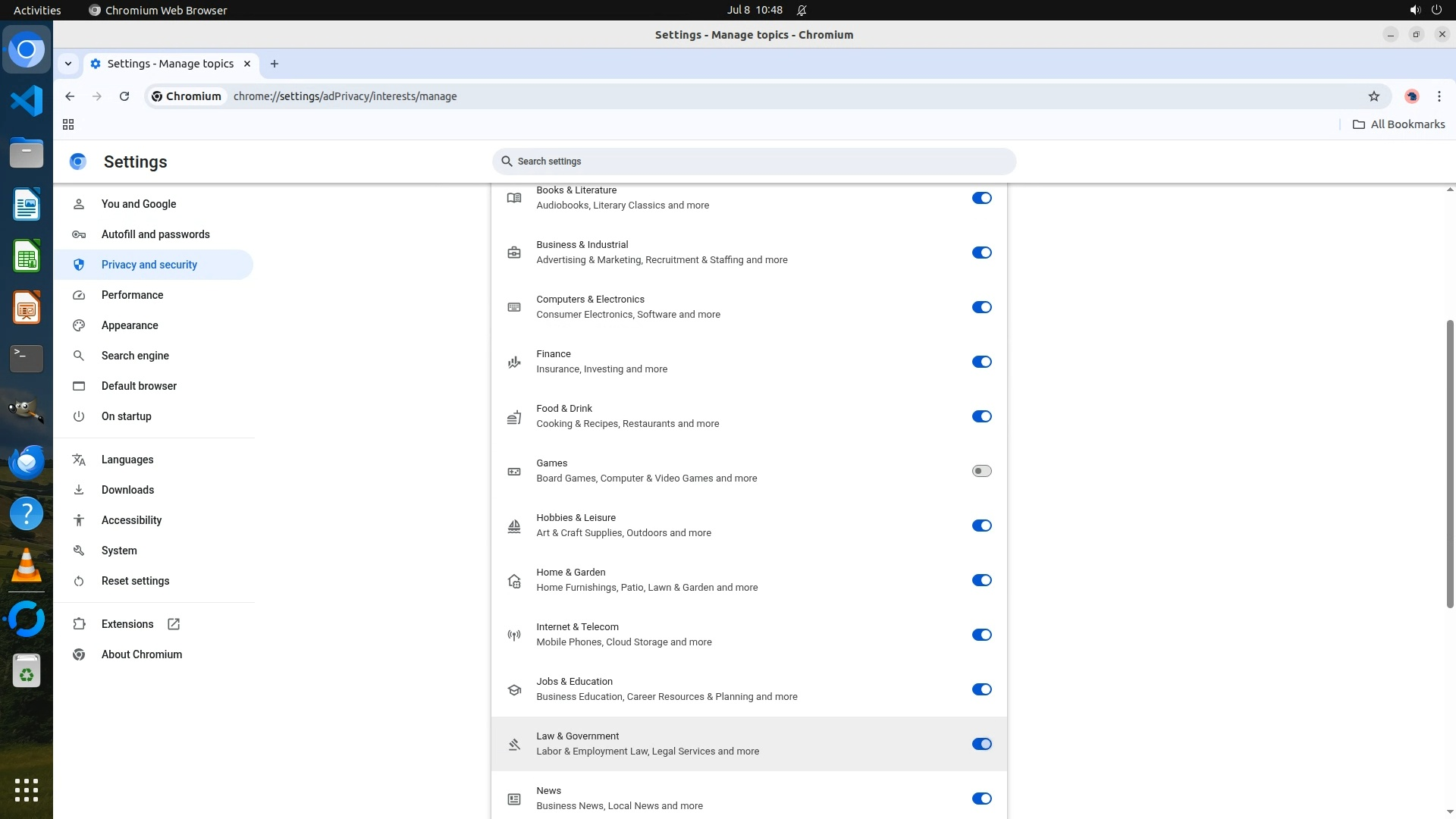Enable the Games topic toggle
1456x819 pixels.
[981, 471]
